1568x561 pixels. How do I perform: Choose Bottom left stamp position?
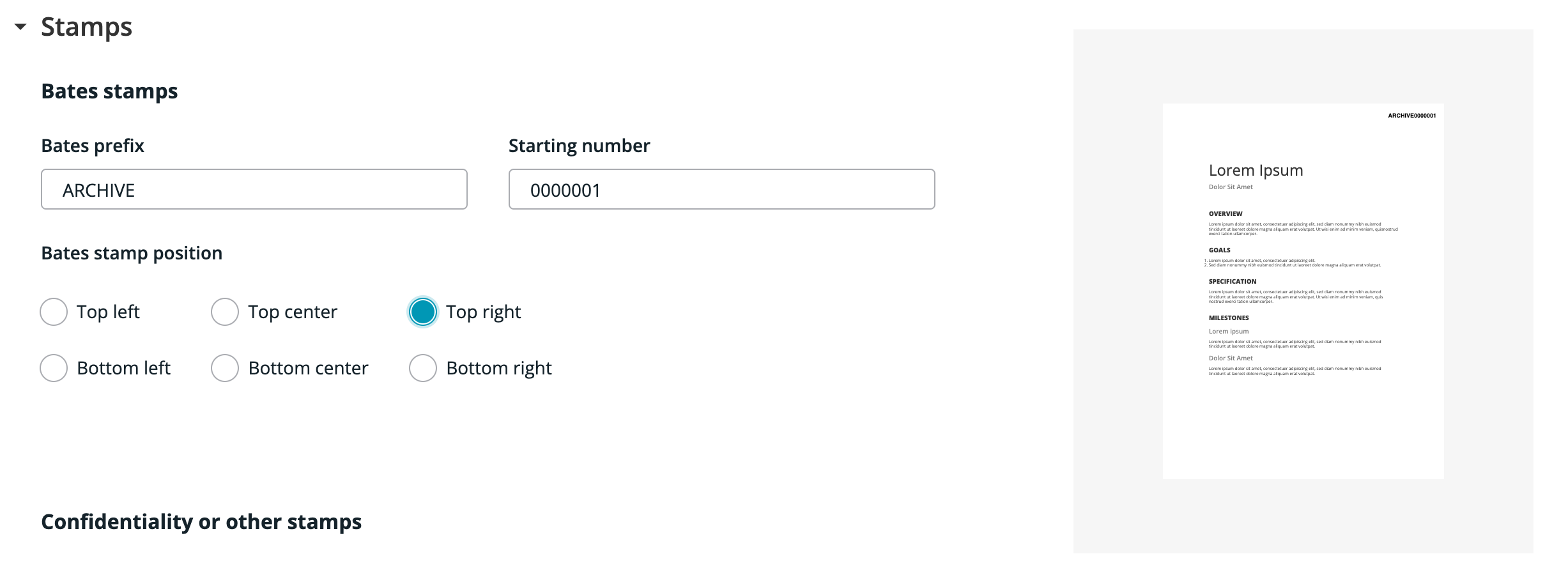[54, 368]
